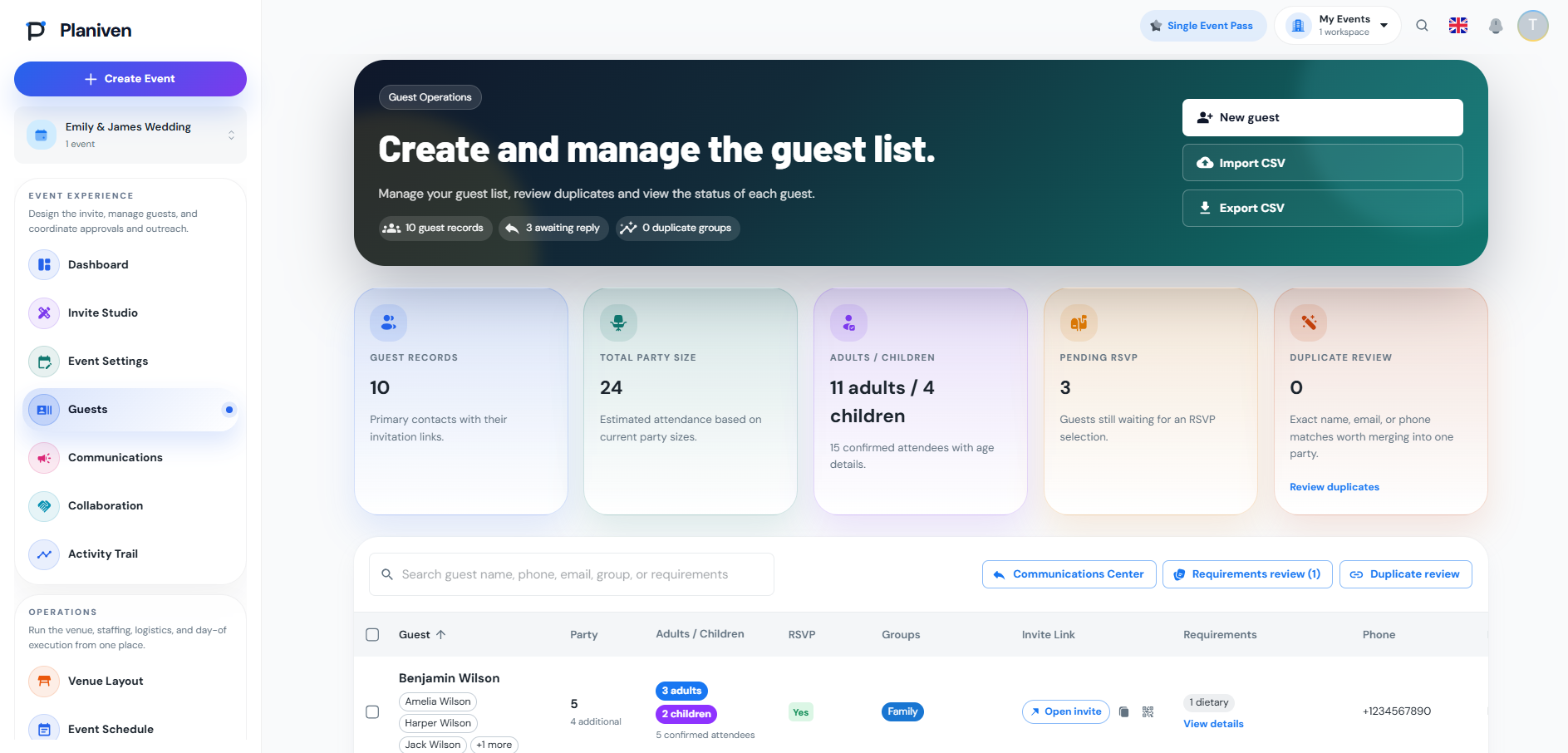Toggle the select-all guests checkbox

[372, 634]
